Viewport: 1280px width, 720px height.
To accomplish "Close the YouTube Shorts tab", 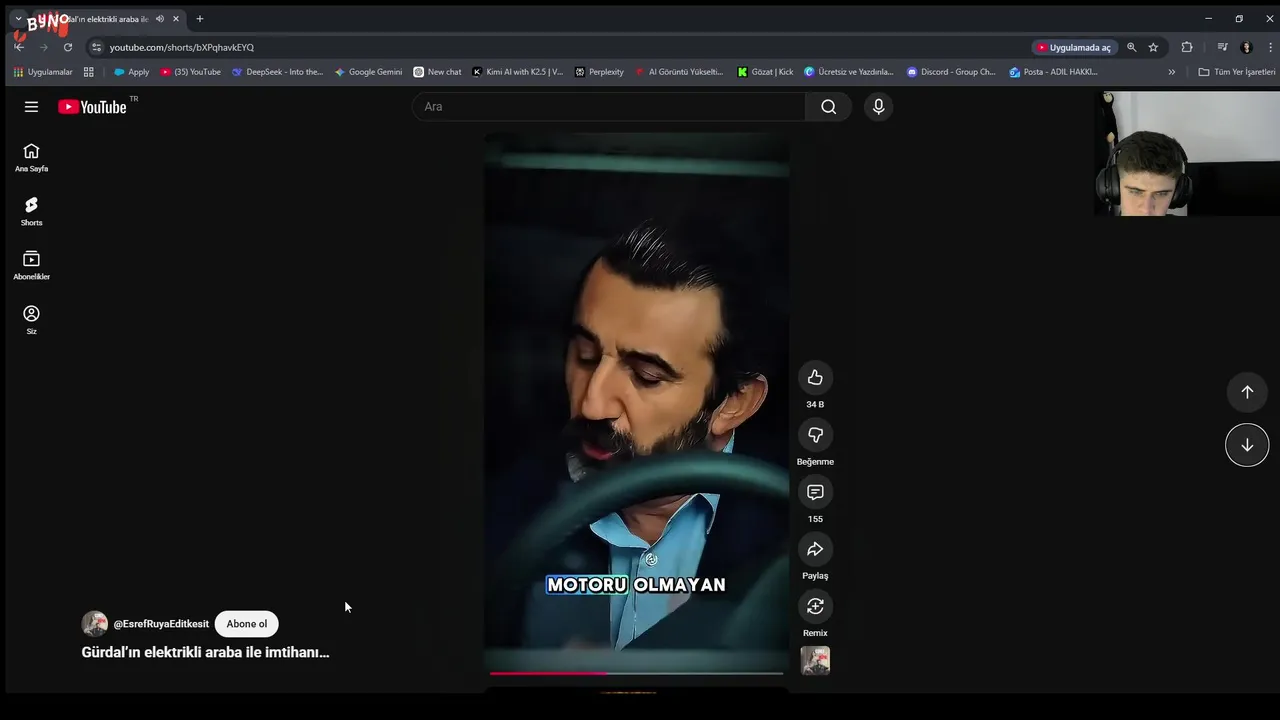I will coord(177,19).
